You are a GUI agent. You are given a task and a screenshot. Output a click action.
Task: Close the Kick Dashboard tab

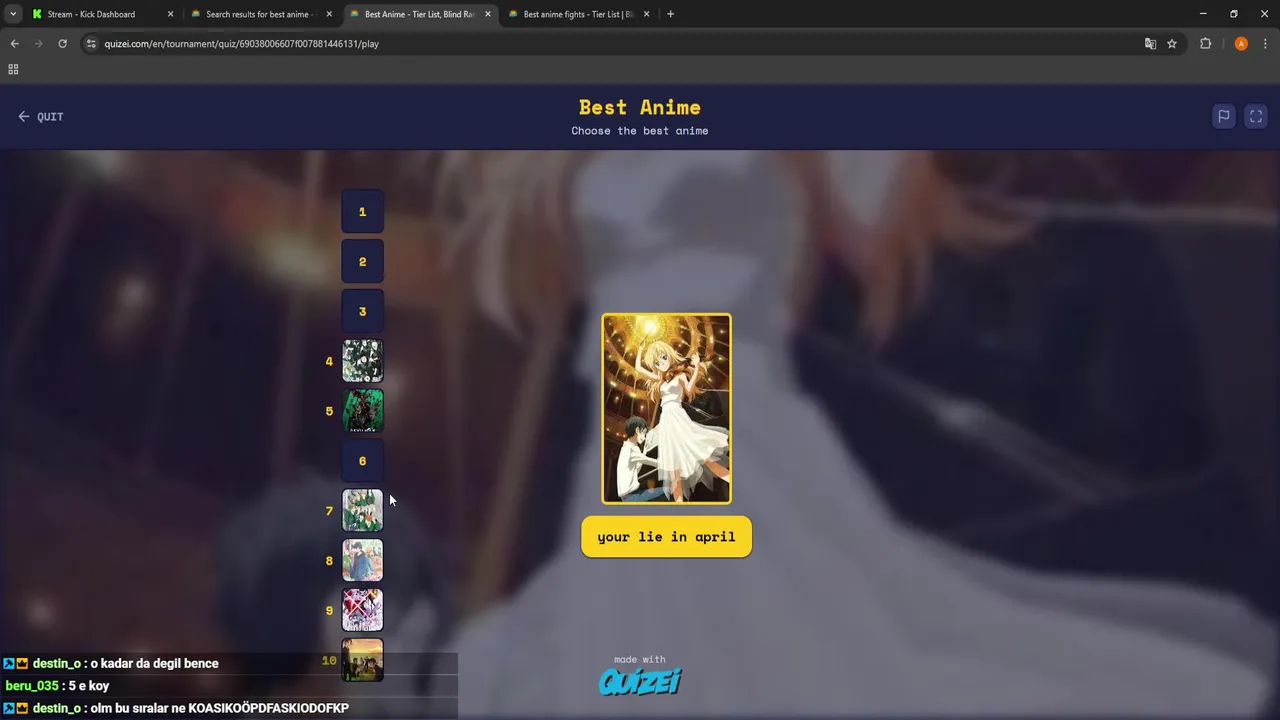[x=170, y=14]
